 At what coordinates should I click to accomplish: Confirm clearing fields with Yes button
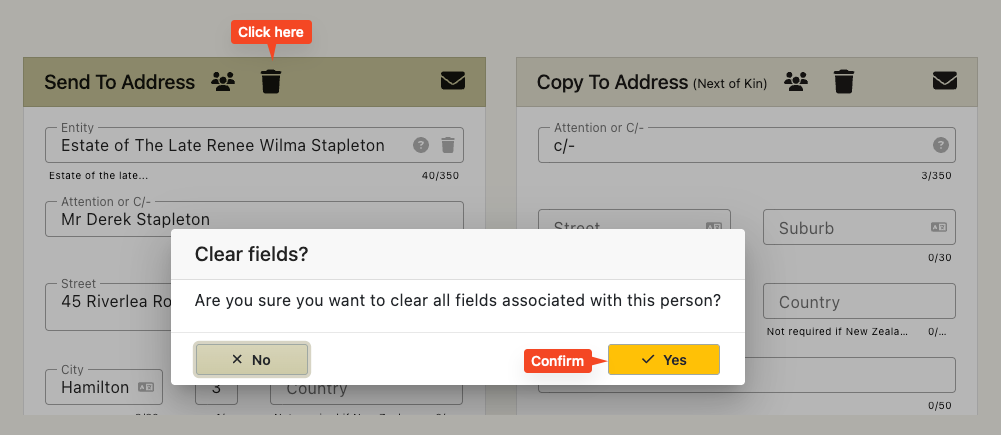[664, 360]
